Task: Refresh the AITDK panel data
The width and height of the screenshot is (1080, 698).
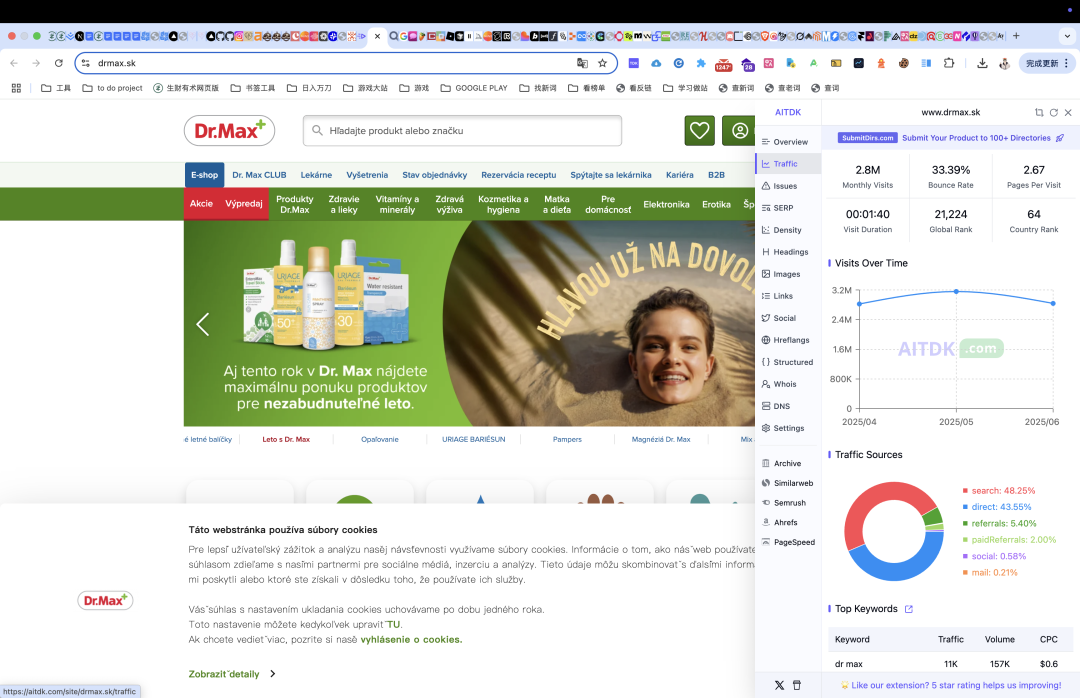Action: coord(1054,112)
